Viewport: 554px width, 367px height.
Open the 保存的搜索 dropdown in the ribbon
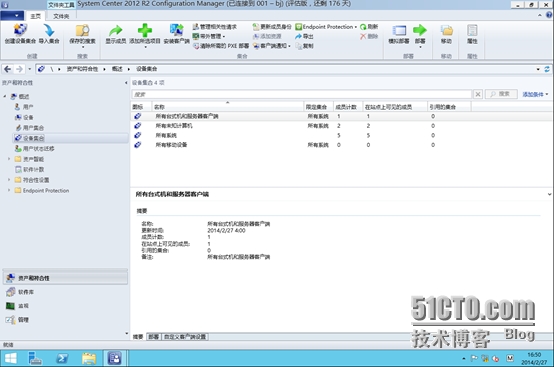(x=82, y=36)
